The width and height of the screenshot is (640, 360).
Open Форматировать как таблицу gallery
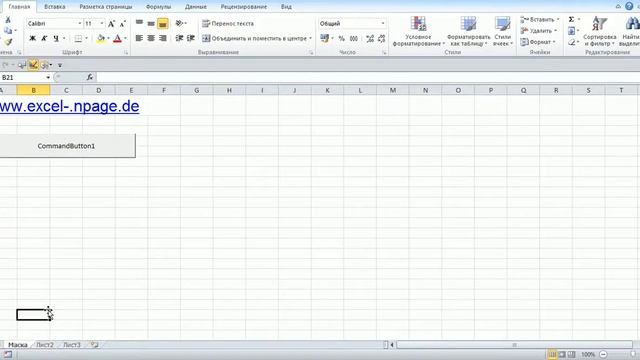(469, 31)
